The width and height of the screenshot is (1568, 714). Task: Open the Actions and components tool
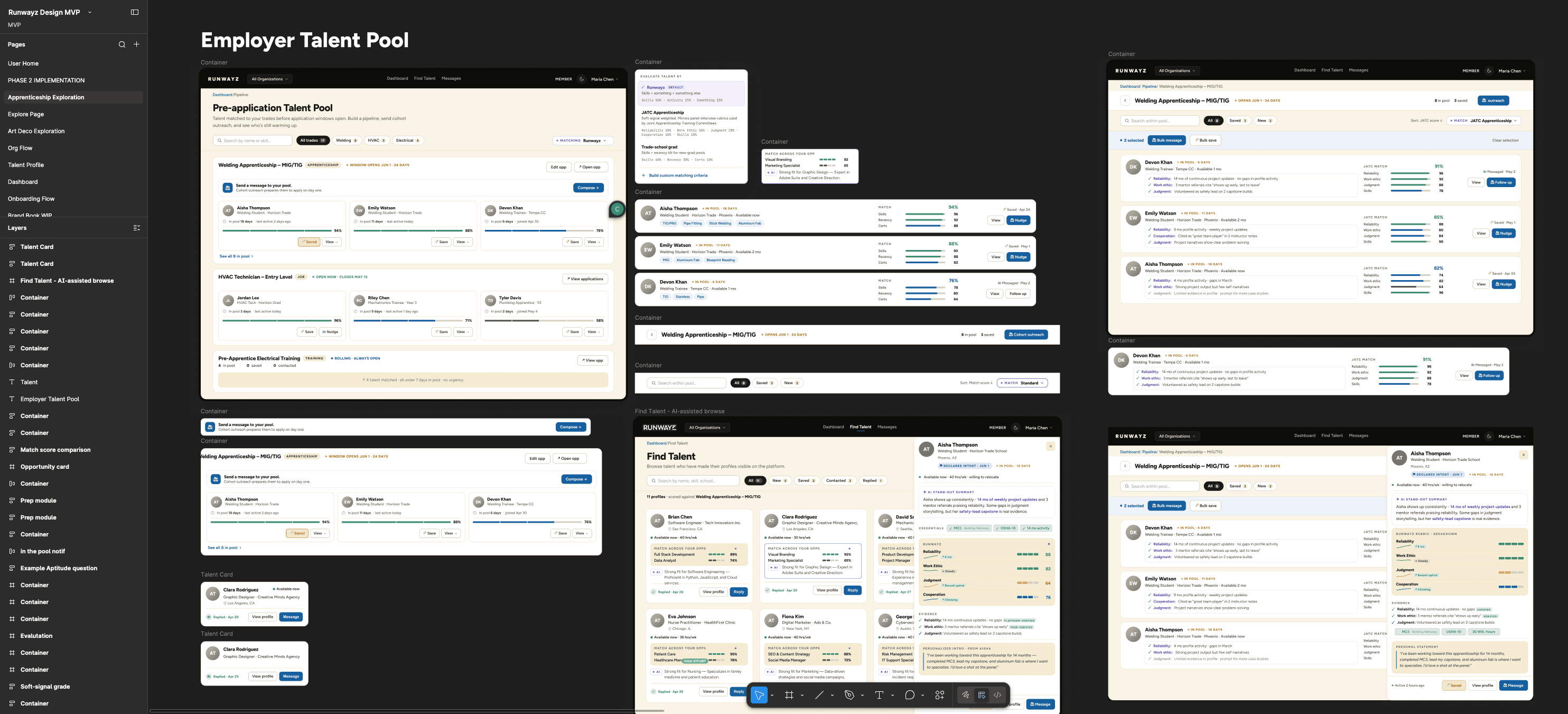pos(940,694)
